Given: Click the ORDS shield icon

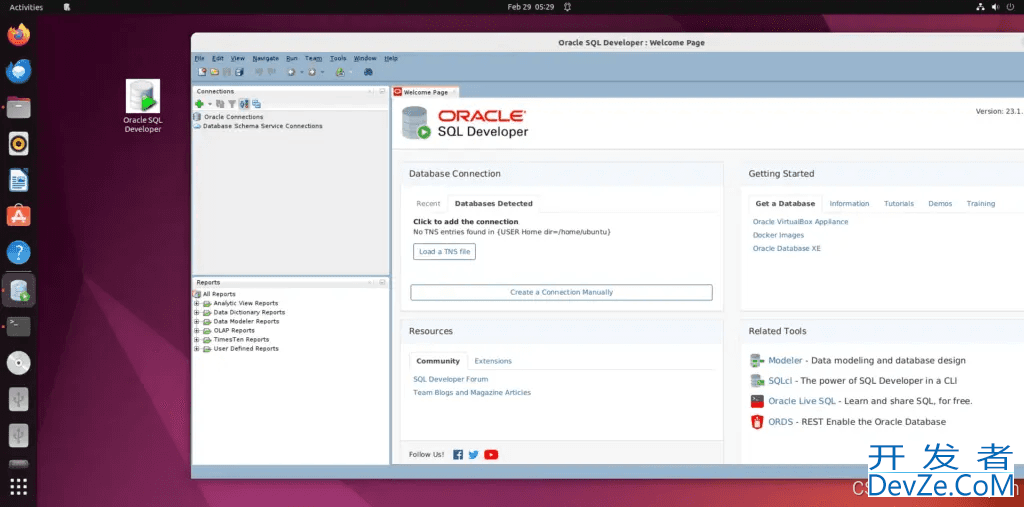Looking at the screenshot, I should click(757, 421).
